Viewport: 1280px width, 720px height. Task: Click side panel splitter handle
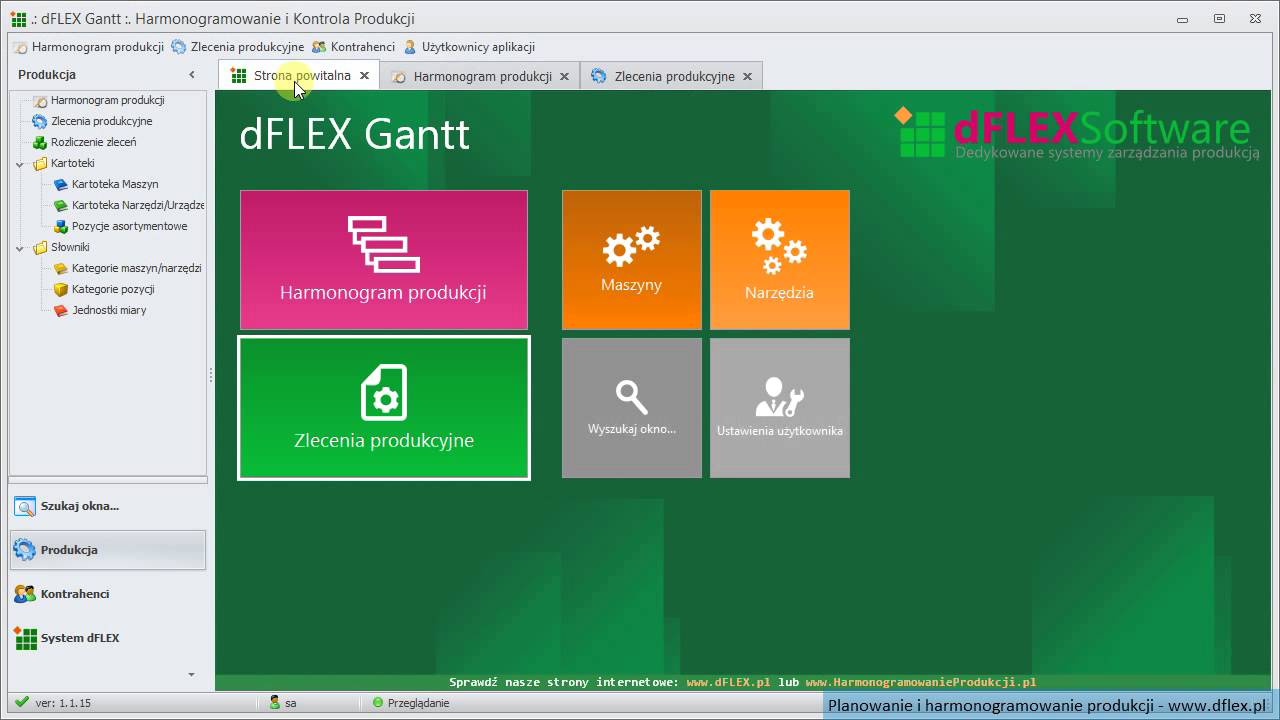[x=210, y=375]
